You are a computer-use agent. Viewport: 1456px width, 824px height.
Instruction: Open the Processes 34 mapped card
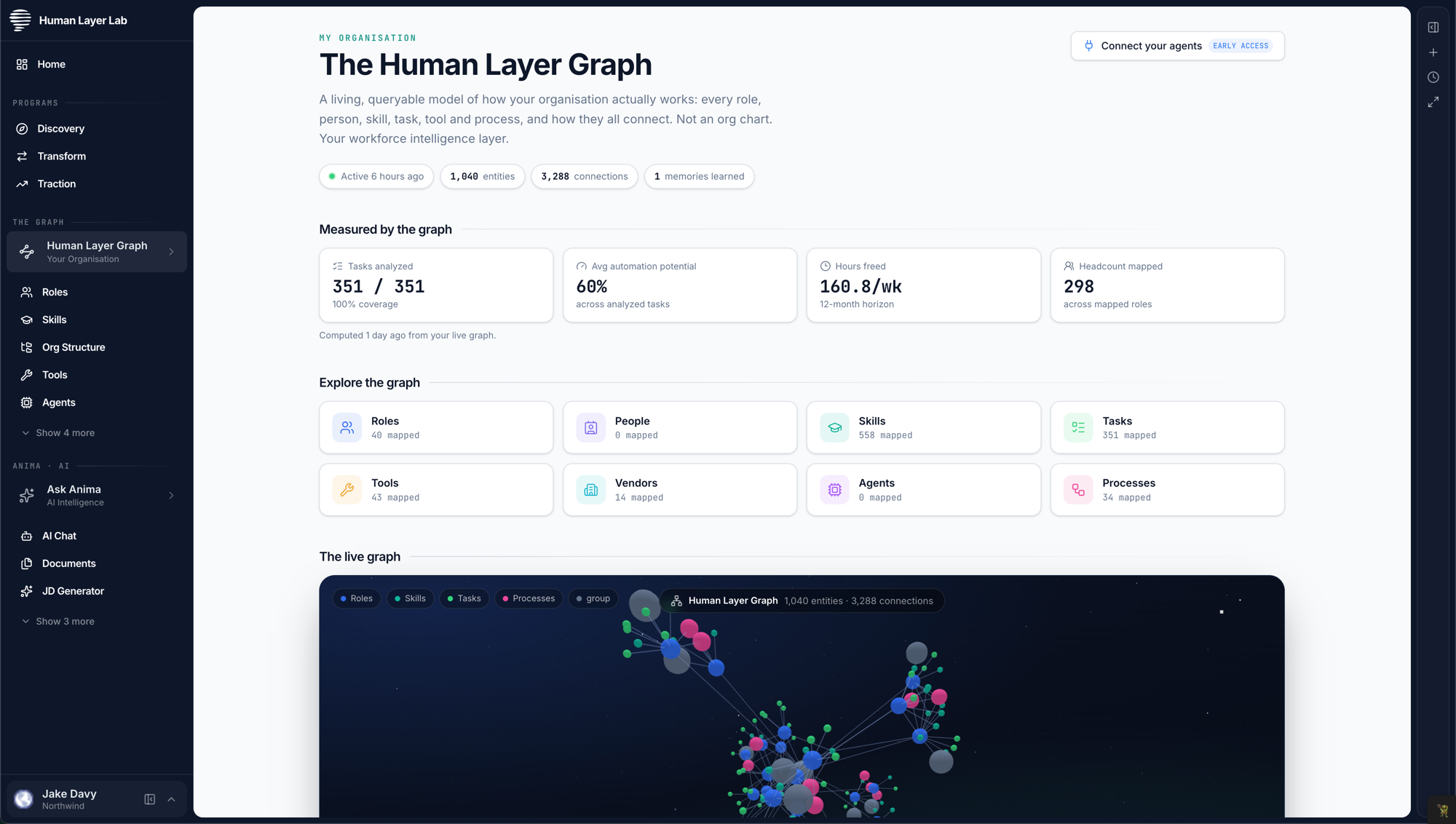1168,490
